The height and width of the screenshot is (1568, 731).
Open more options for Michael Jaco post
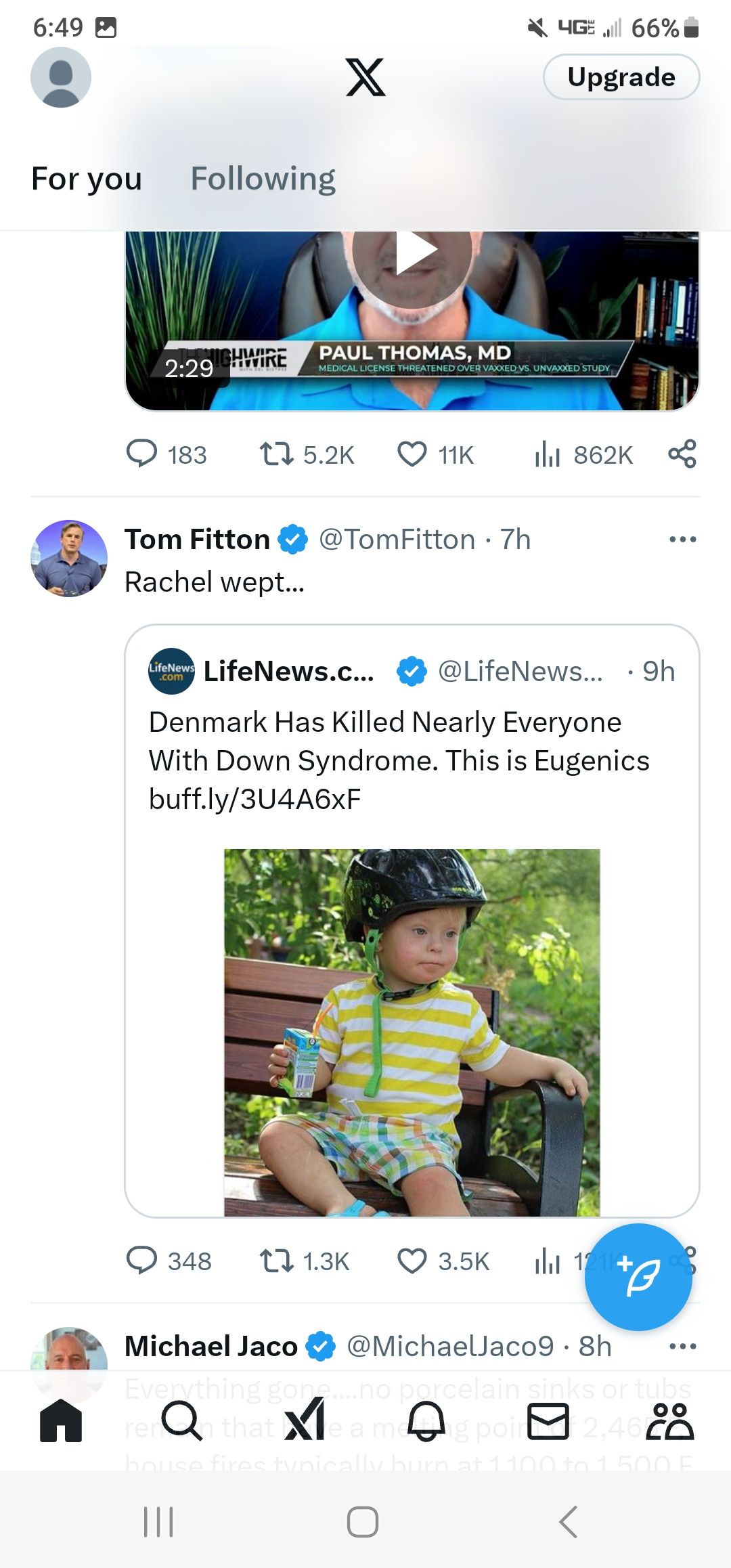[682, 1346]
